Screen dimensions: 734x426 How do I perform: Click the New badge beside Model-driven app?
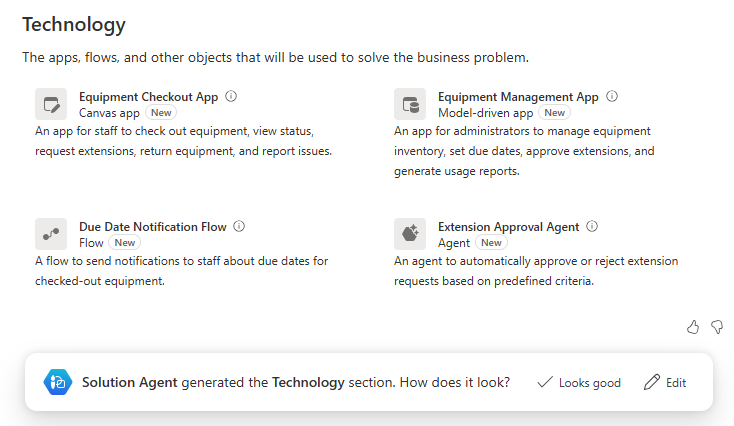554,113
